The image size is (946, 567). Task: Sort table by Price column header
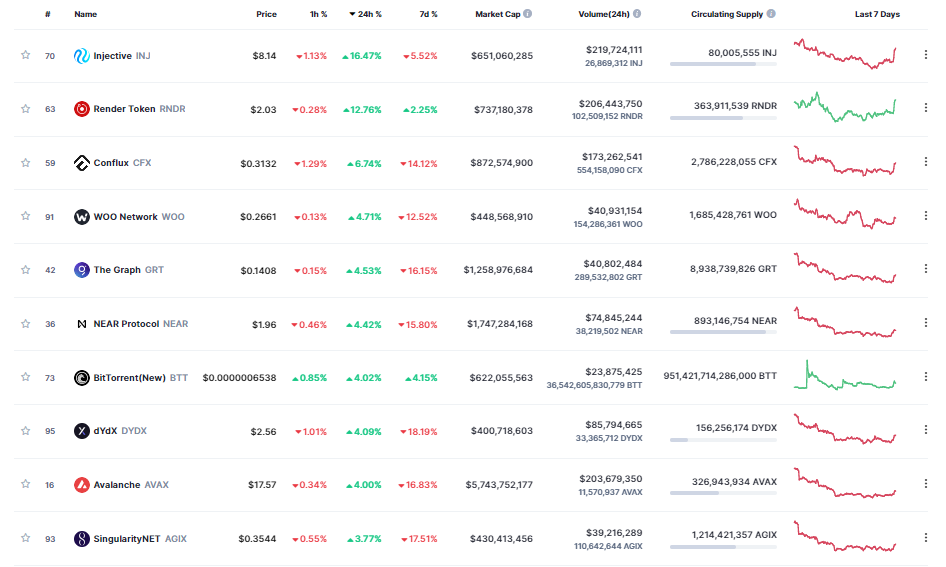(x=266, y=14)
